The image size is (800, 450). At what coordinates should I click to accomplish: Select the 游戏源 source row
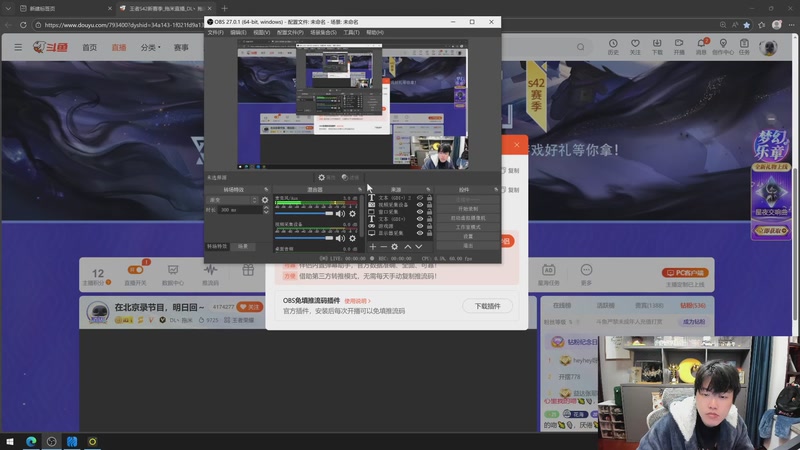click(x=400, y=226)
